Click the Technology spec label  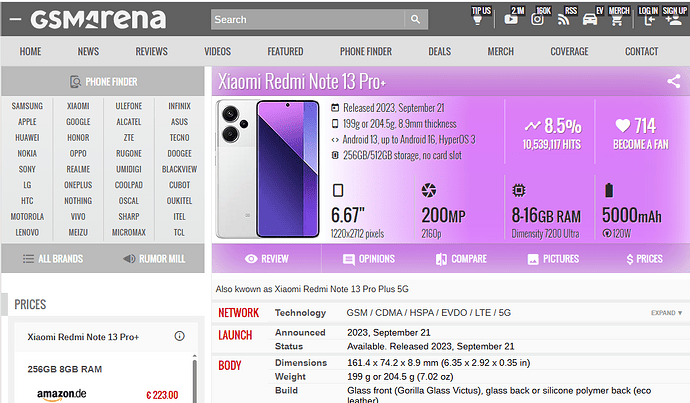[x=300, y=313]
